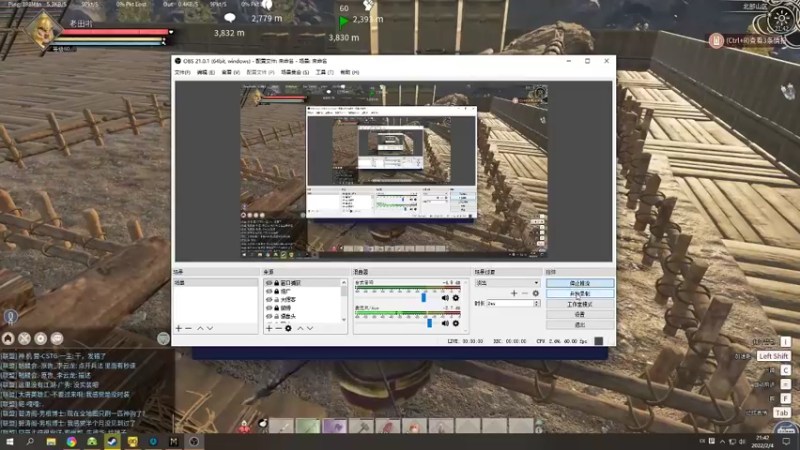Click the white speech bubble marker atop the game HUD
800x450 pixels.
(230, 18)
